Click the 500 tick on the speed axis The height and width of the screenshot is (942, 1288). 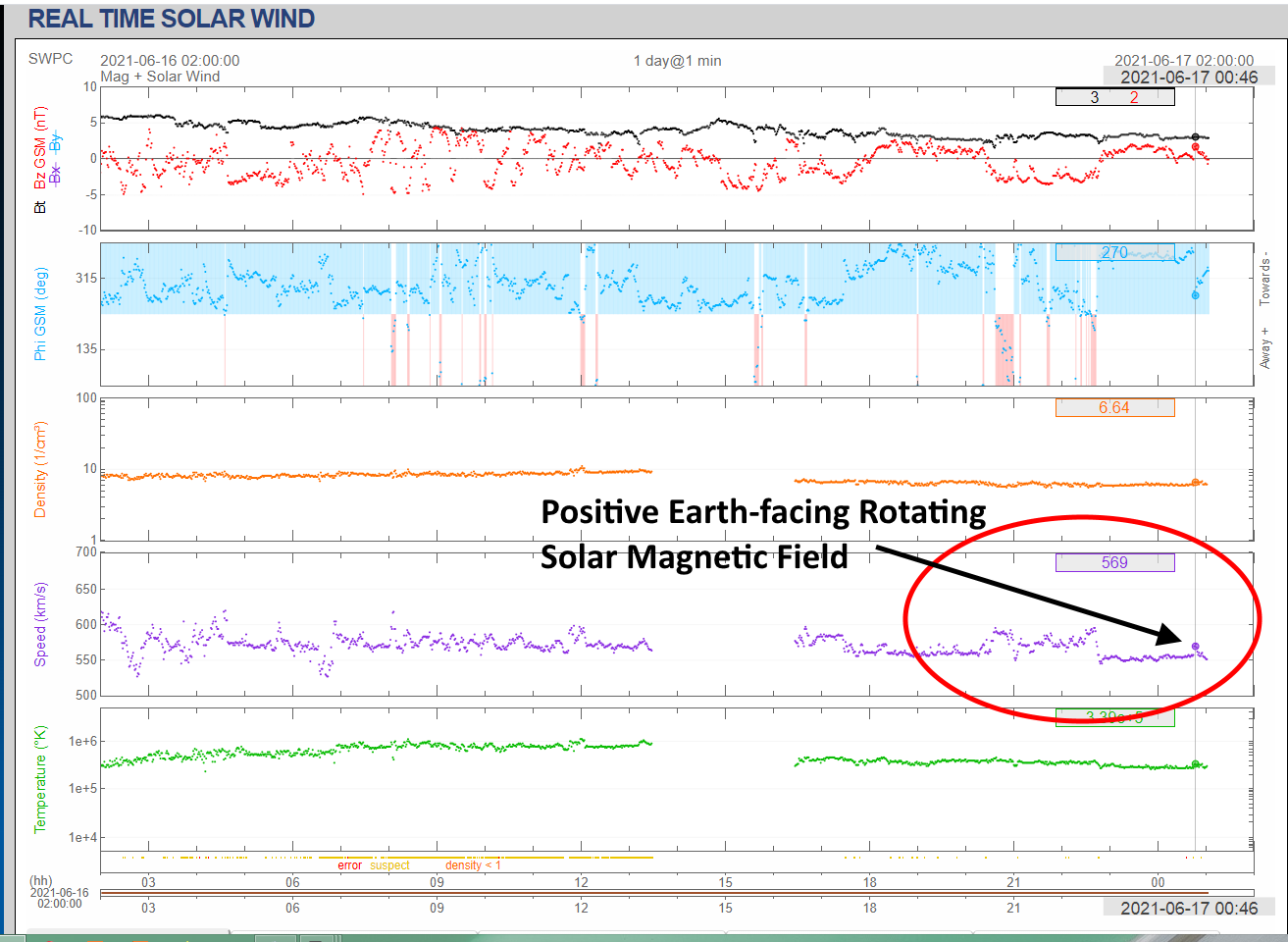(86, 695)
